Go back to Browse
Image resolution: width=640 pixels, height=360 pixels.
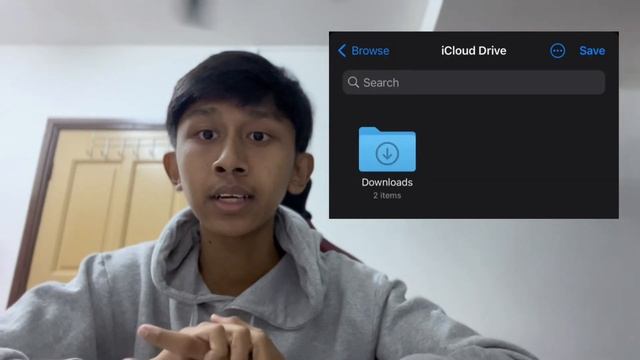tap(364, 51)
